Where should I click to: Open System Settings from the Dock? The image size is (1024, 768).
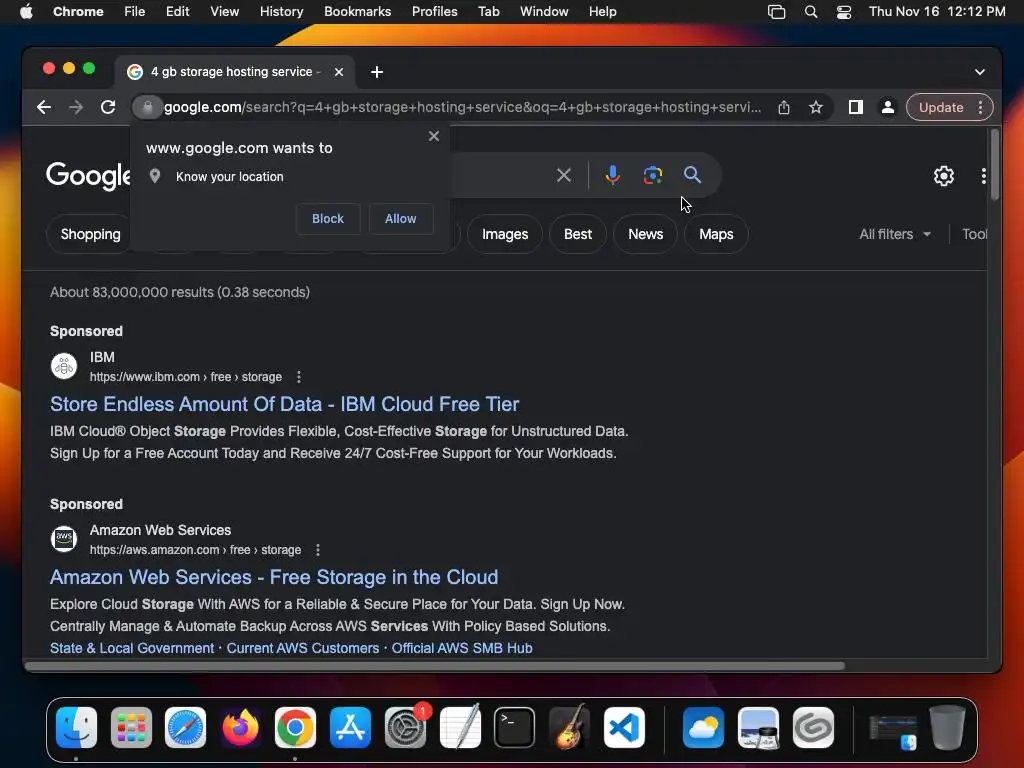pos(406,728)
